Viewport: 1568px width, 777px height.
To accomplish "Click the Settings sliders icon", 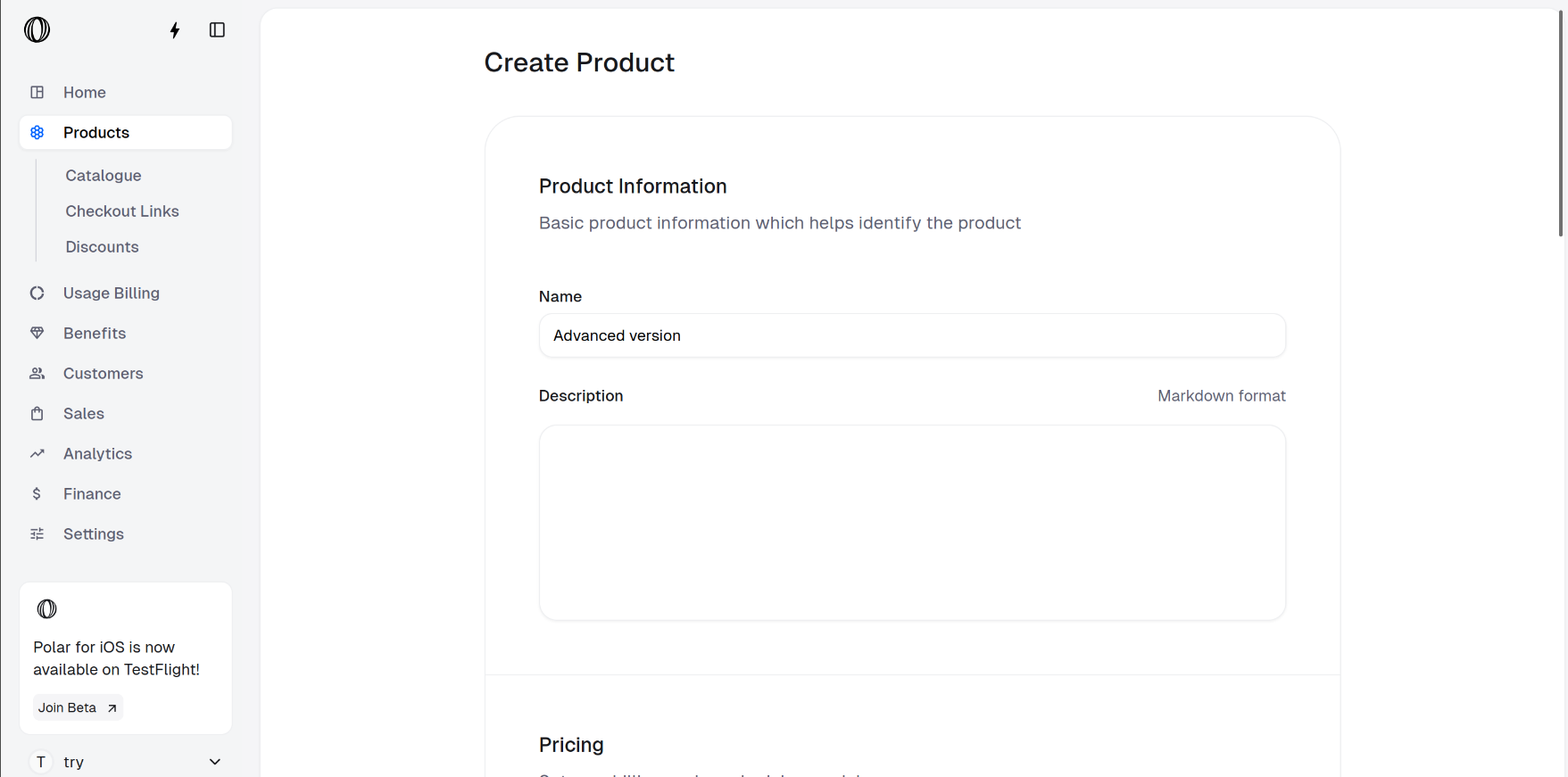I will pyautogui.click(x=37, y=533).
